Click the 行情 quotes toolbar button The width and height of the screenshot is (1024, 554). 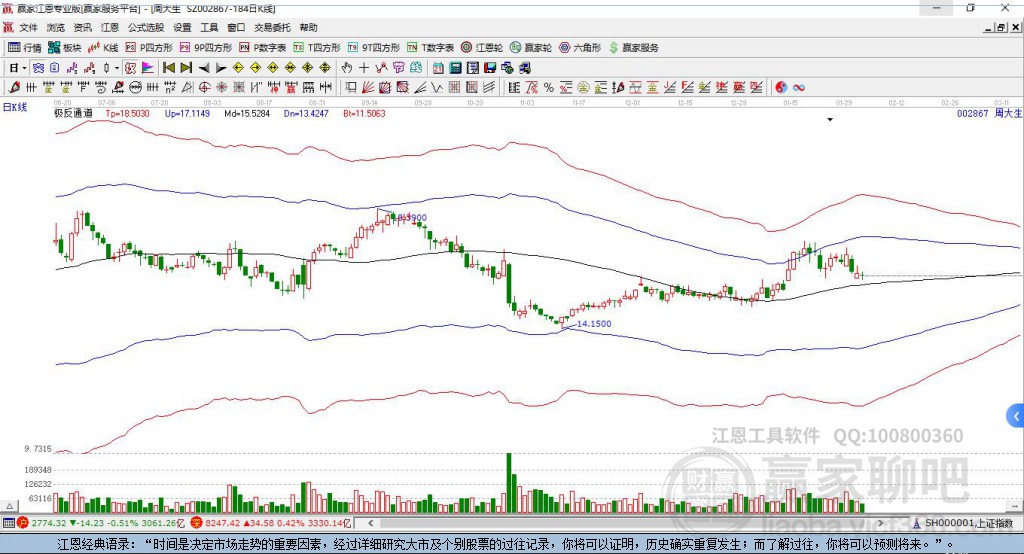coord(24,48)
